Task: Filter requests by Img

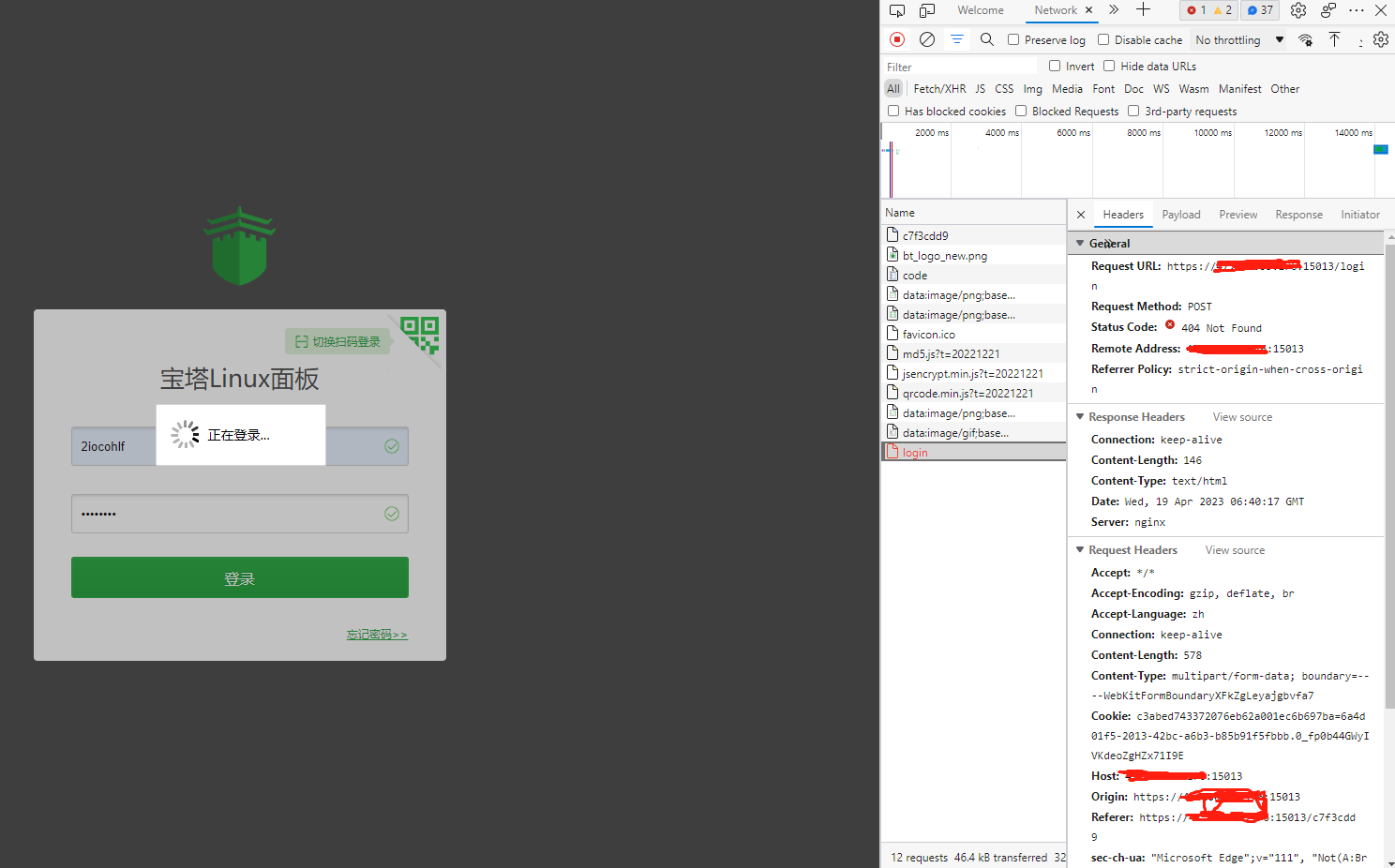Action: (x=1032, y=89)
